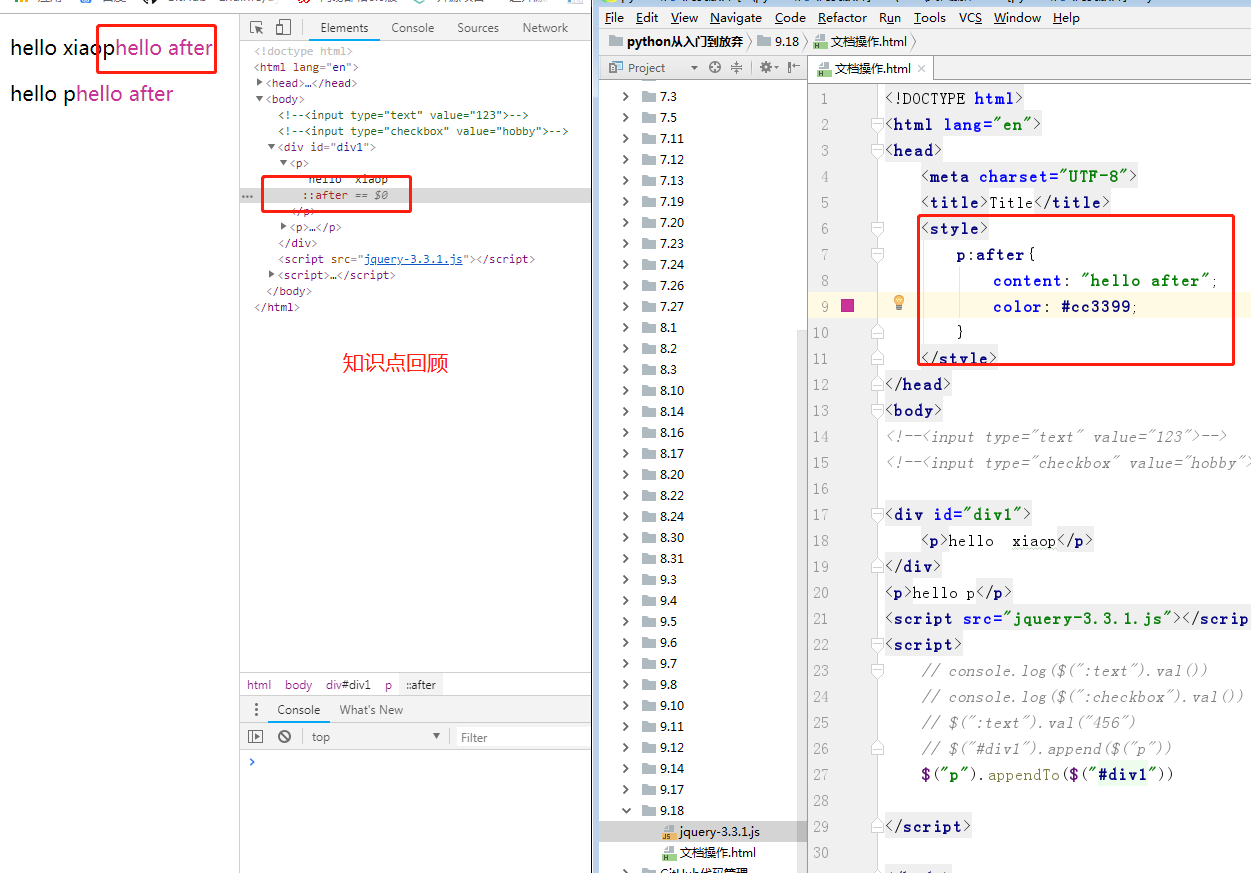Collapse the div#div1 node in DevTools
Viewport: 1251px width, 873px height.
coord(272,147)
